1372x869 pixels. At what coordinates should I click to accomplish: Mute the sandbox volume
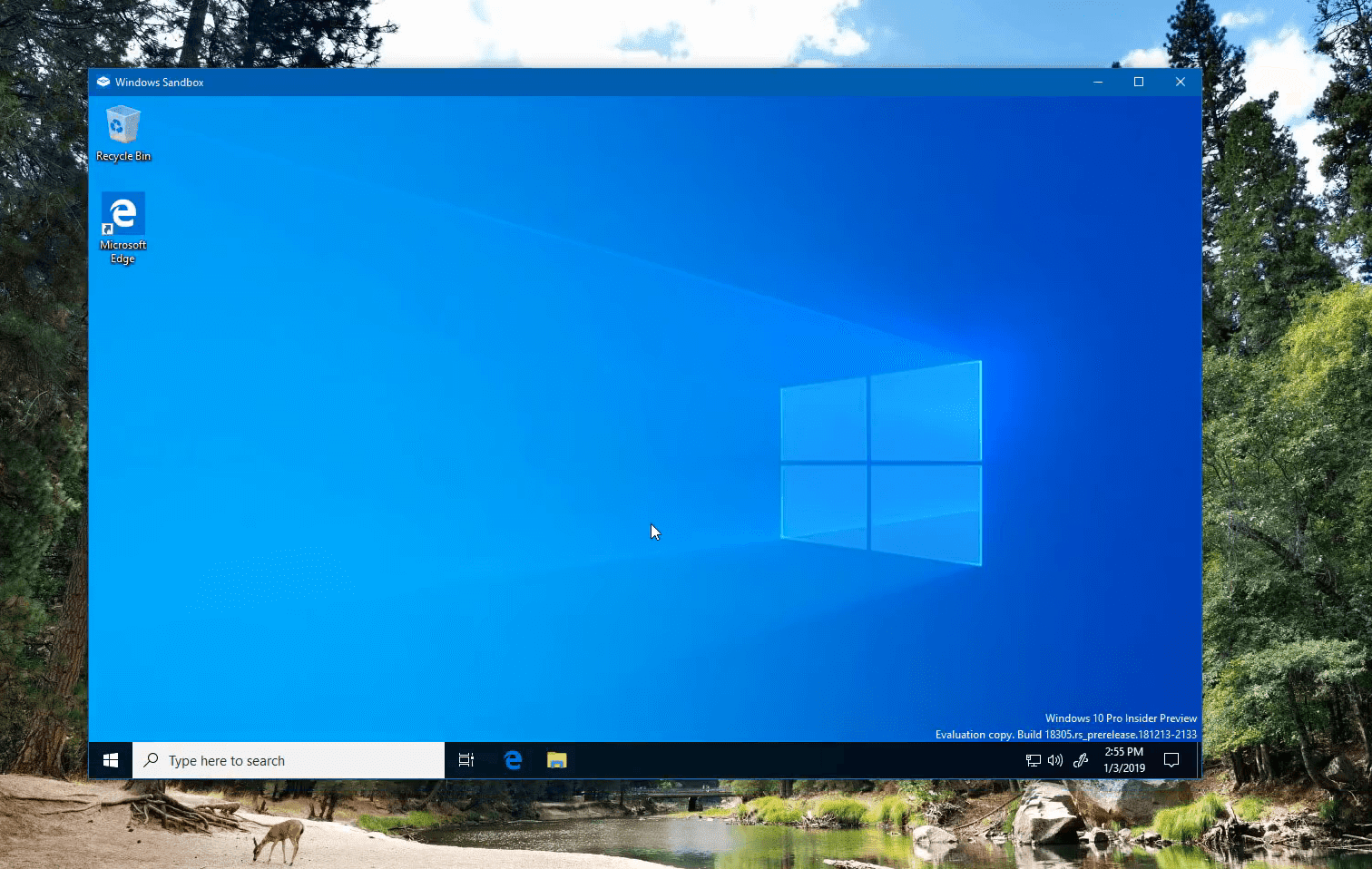[x=1055, y=759]
